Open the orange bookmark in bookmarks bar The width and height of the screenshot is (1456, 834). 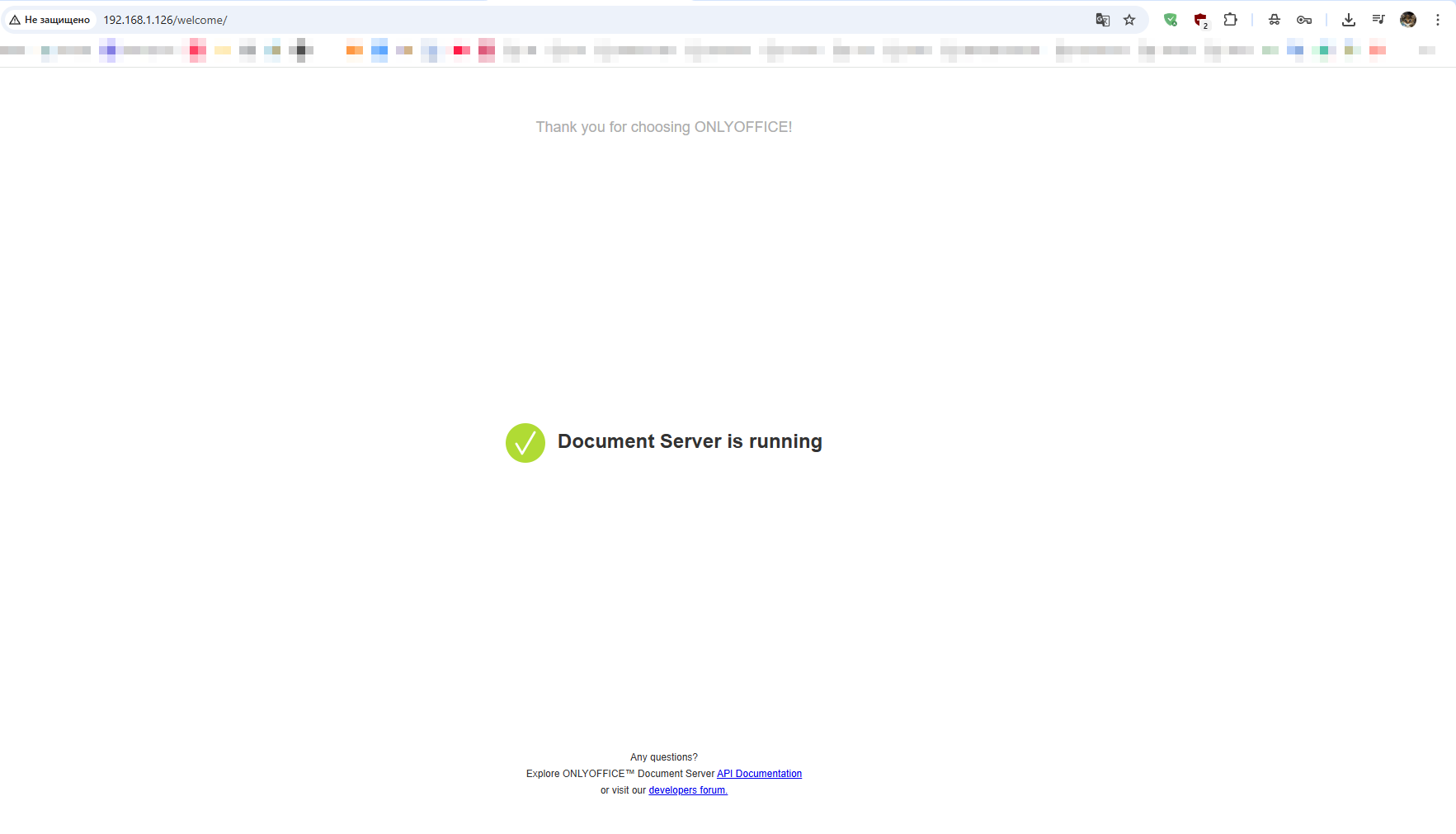pos(355,50)
